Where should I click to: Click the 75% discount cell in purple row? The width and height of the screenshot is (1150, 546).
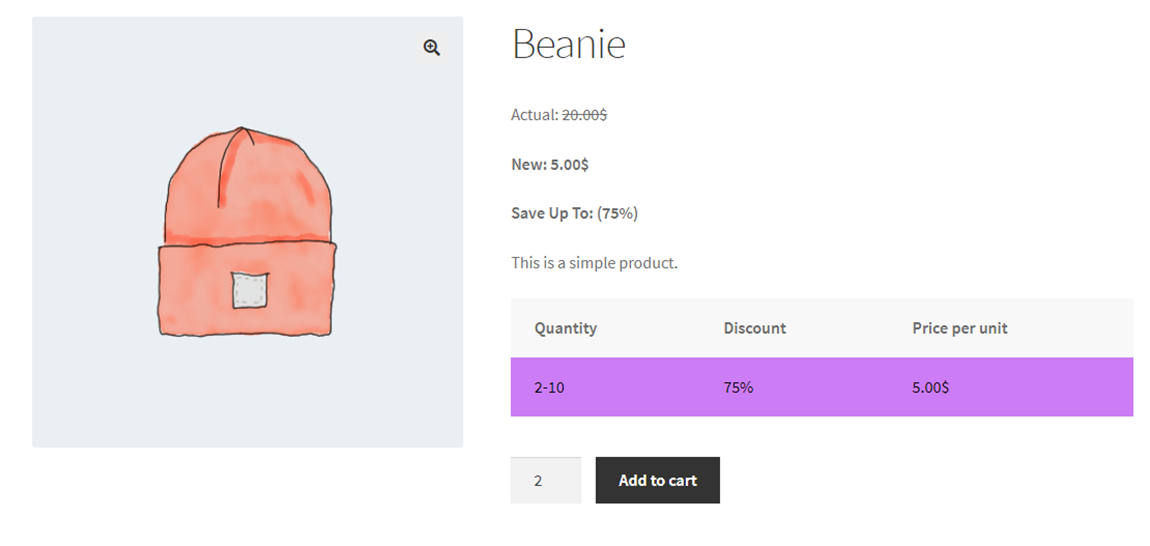tap(738, 387)
